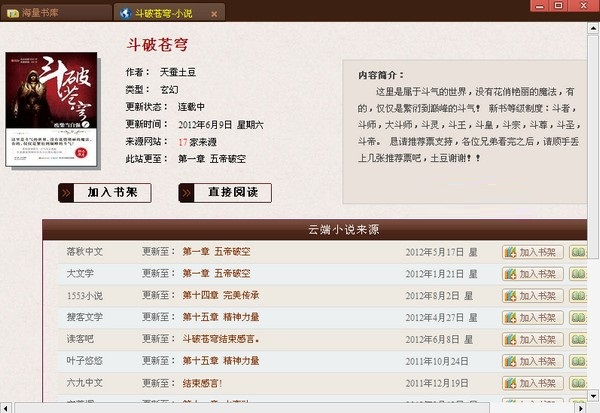This screenshot has height=413, width=600.
Task: Add 1553小说 source to bookshelf
Action: click(533, 296)
